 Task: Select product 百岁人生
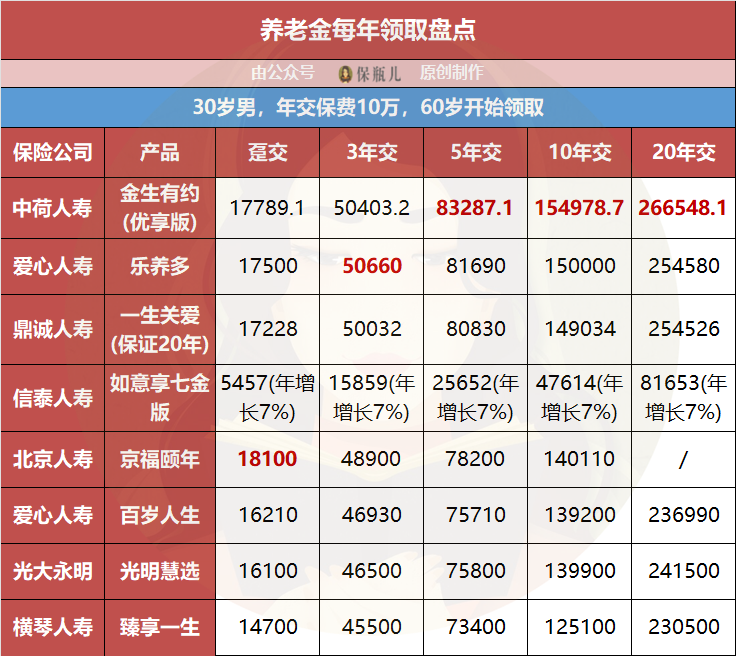(x=160, y=515)
